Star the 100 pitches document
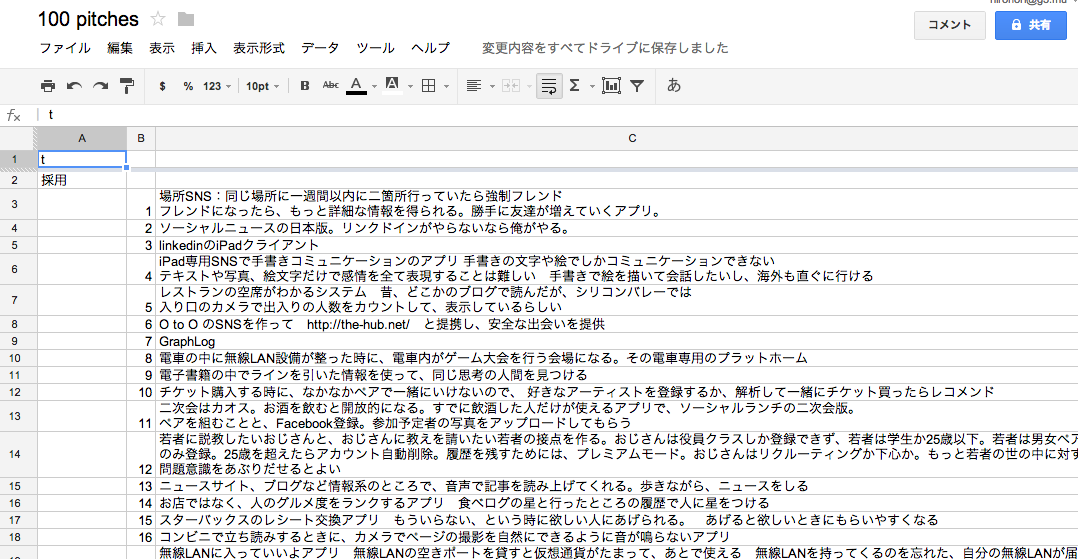Viewport: 1078px width, 559px height. point(158,19)
